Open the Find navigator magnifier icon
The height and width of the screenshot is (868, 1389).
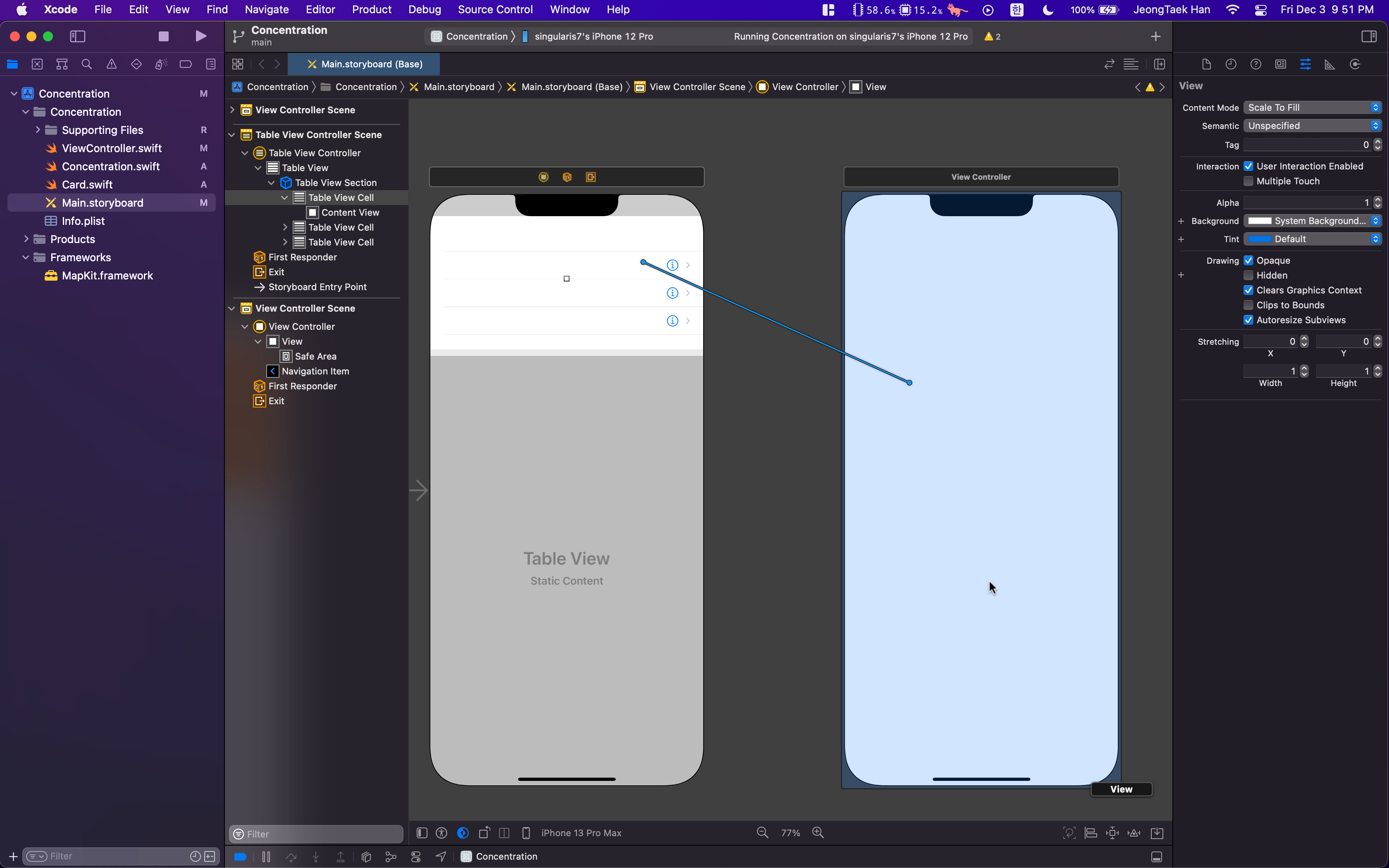[x=87, y=64]
